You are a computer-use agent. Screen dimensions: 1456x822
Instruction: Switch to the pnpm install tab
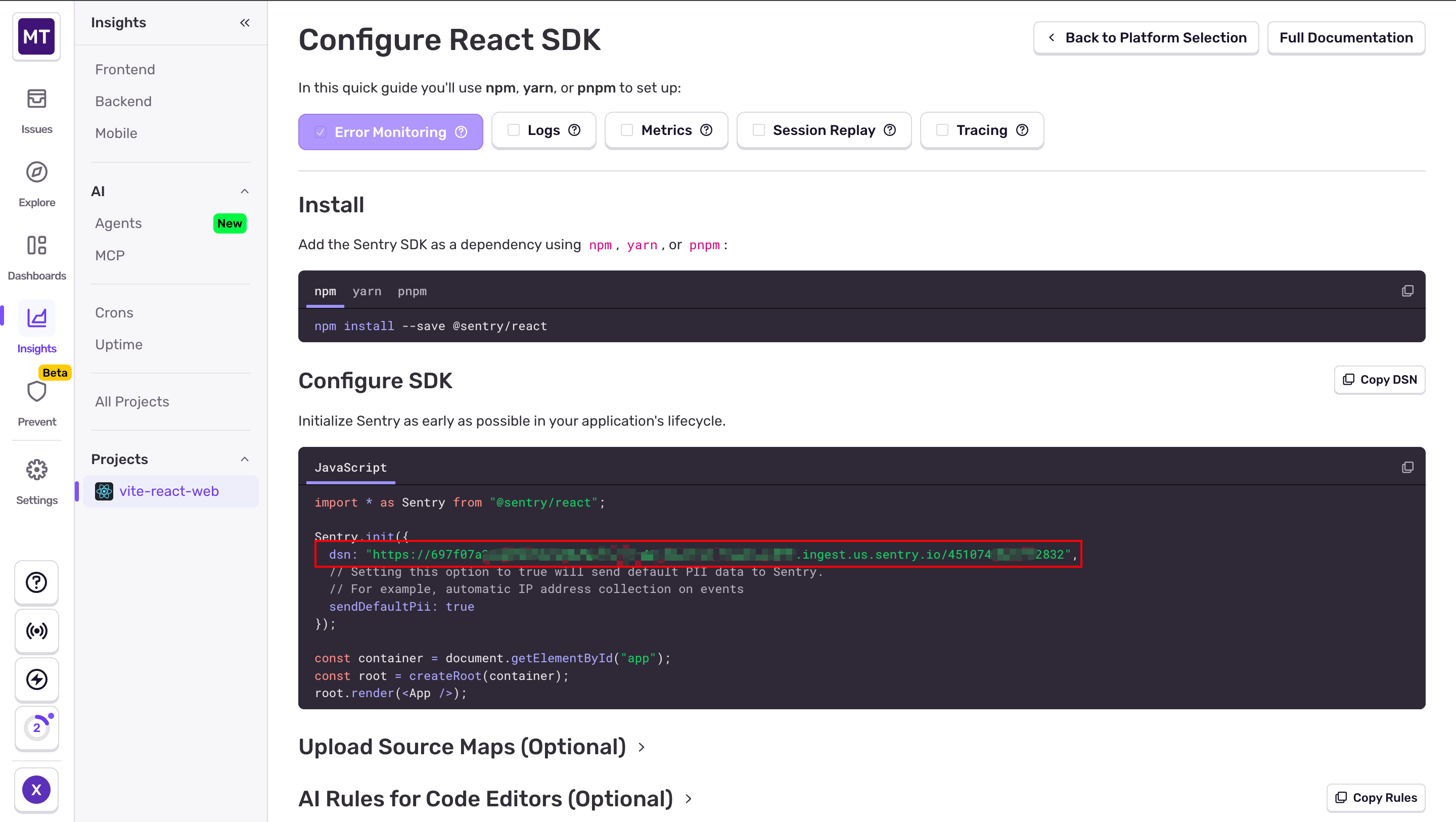coord(412,291)
